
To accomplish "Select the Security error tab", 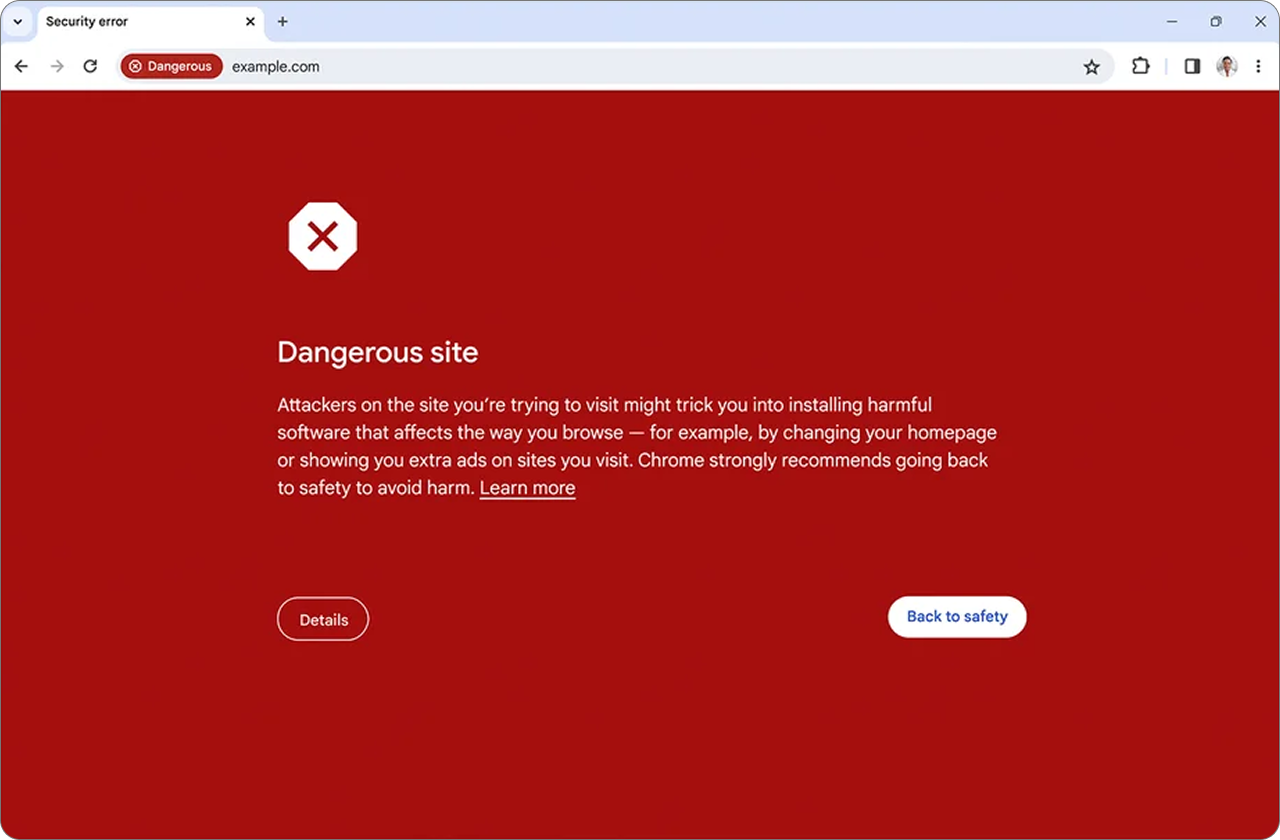I will pyautogui.click(x=150, y=22).
